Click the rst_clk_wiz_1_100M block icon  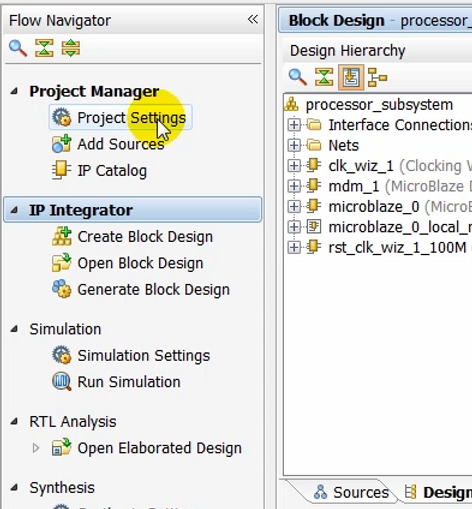pyautogui.click(x=314, y=247)
